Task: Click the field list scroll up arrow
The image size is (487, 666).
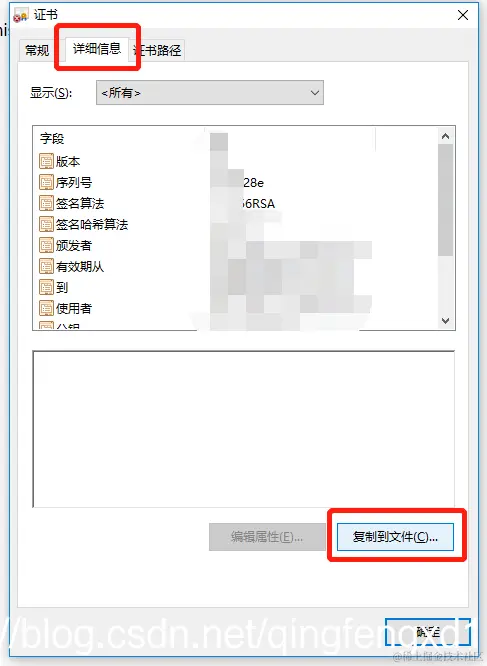Action: pos(445,136)
